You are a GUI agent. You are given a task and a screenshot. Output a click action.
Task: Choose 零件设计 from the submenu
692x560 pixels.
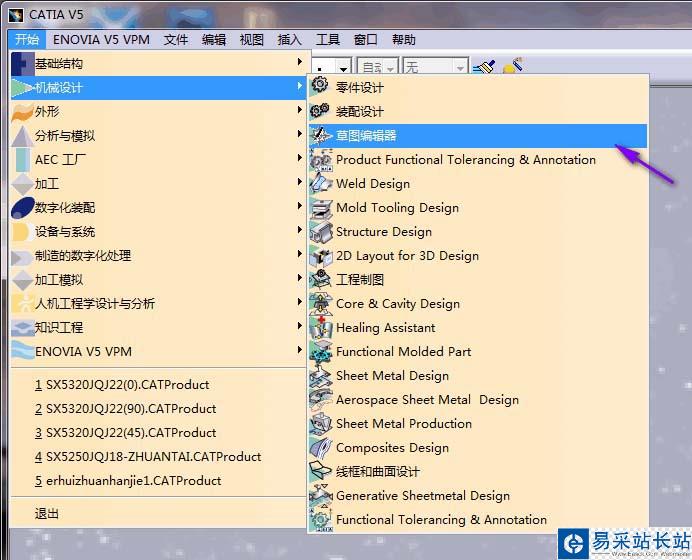point(478,87)
